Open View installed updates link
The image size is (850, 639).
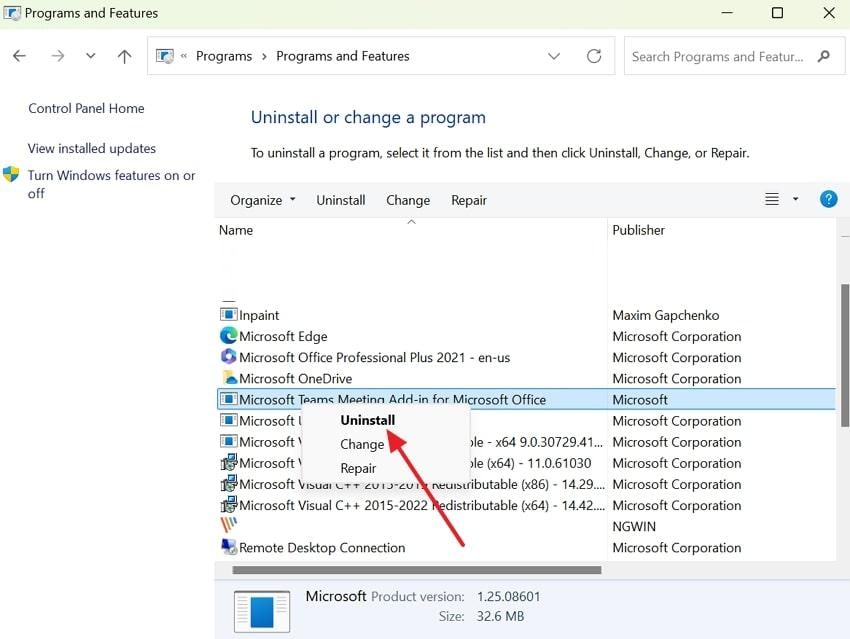pyautogui.click(x=92, y=149)
